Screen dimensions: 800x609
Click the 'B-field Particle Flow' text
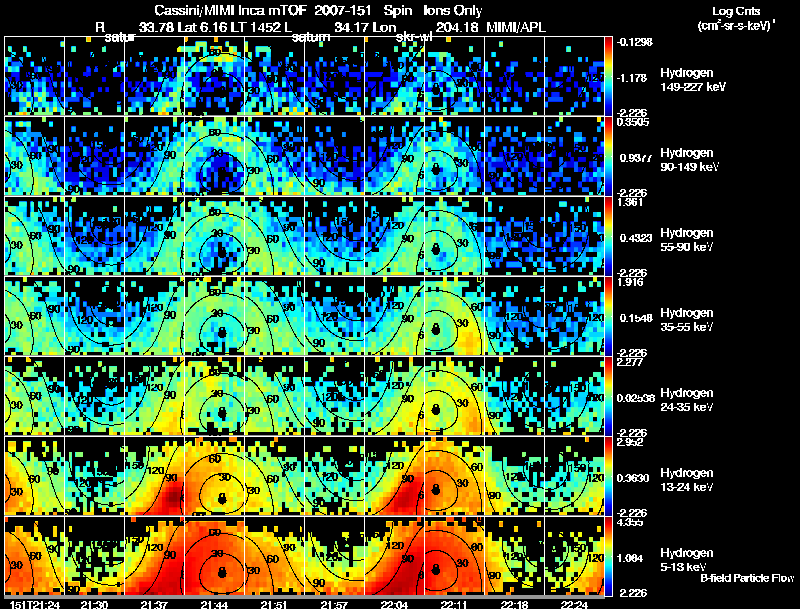pos(747,578)
